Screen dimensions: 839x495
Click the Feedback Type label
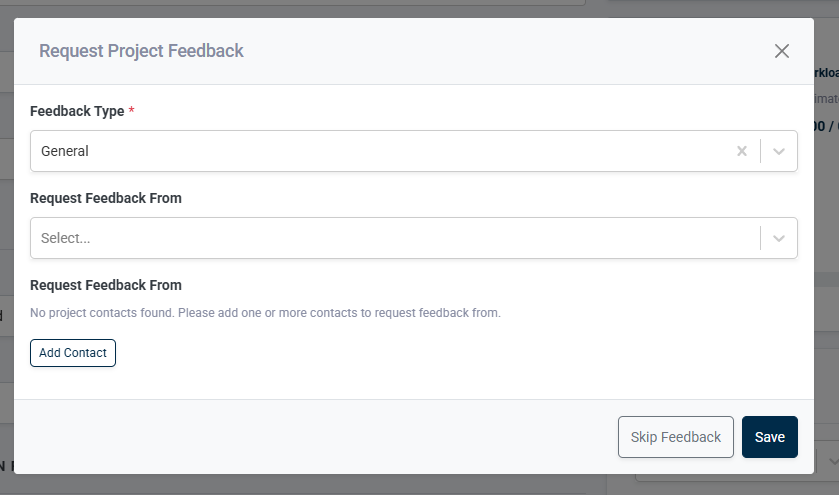pos(77,111)
